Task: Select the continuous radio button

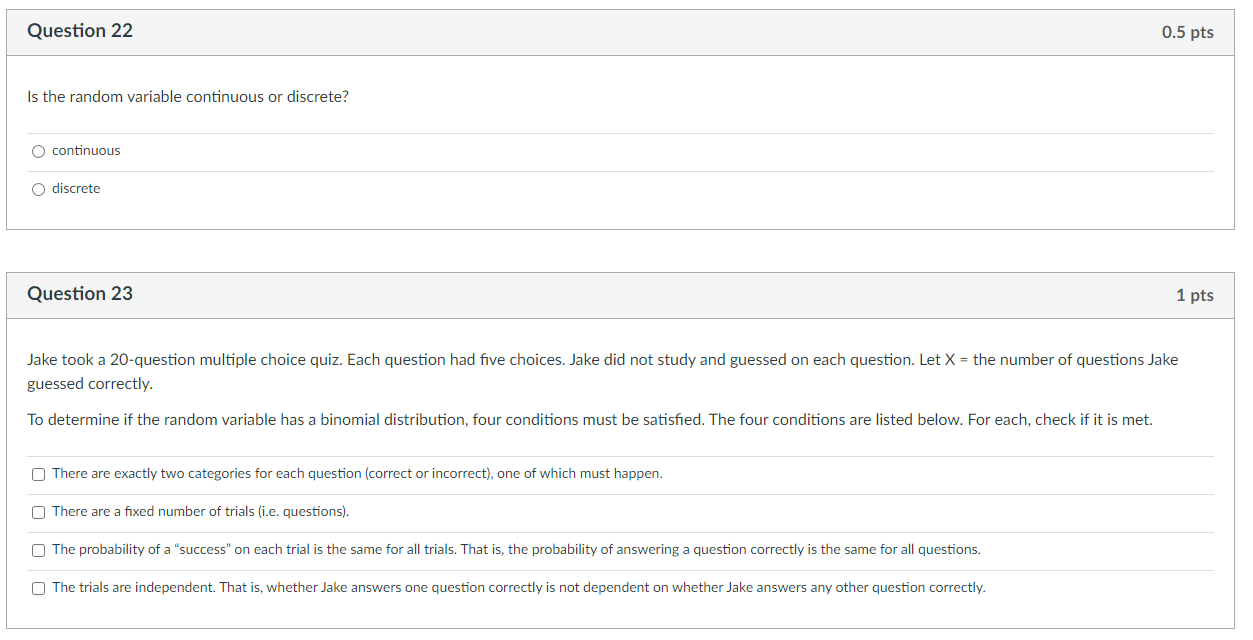Action: (x=38, y=150)
